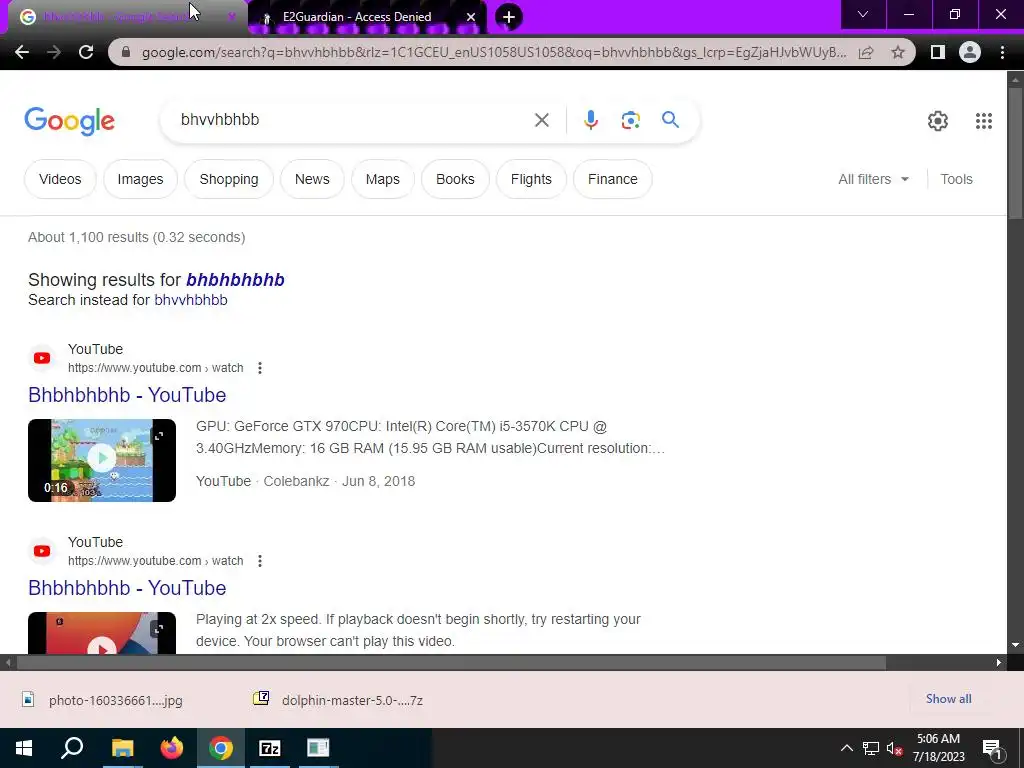Image resolution: width=1024 pixels, height=768 pixels.
Task: Share this page from the address bar
Action: coord(866,52)
